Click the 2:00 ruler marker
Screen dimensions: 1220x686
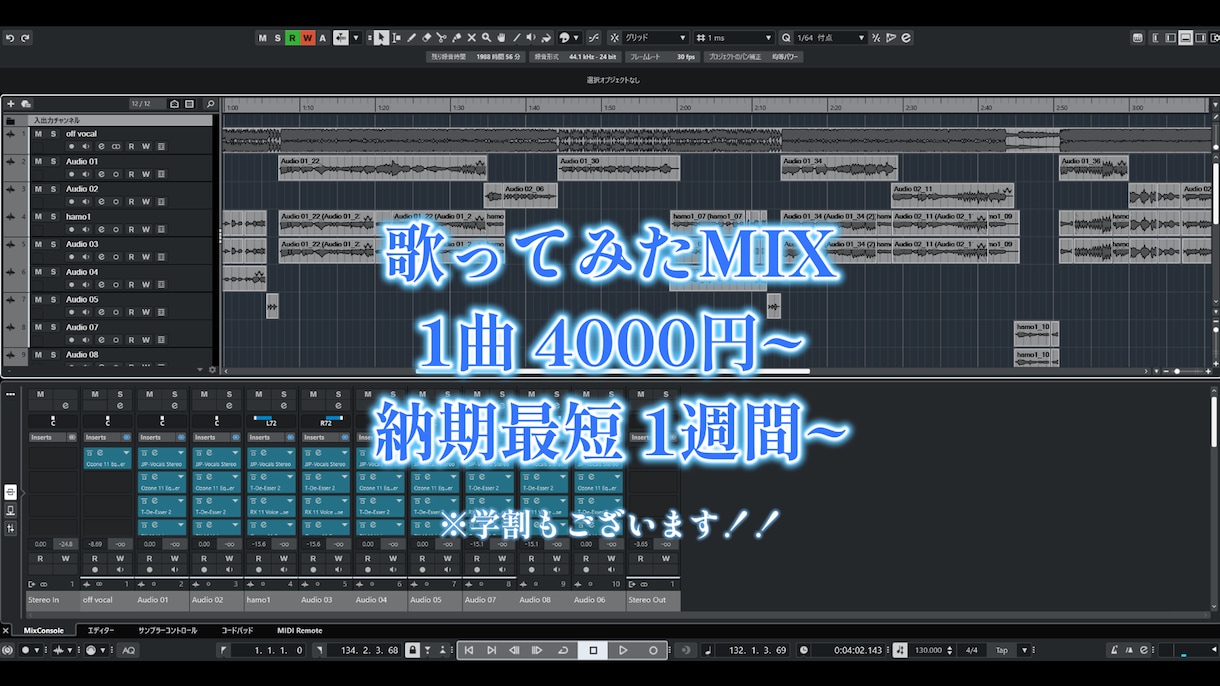point(686,107)
